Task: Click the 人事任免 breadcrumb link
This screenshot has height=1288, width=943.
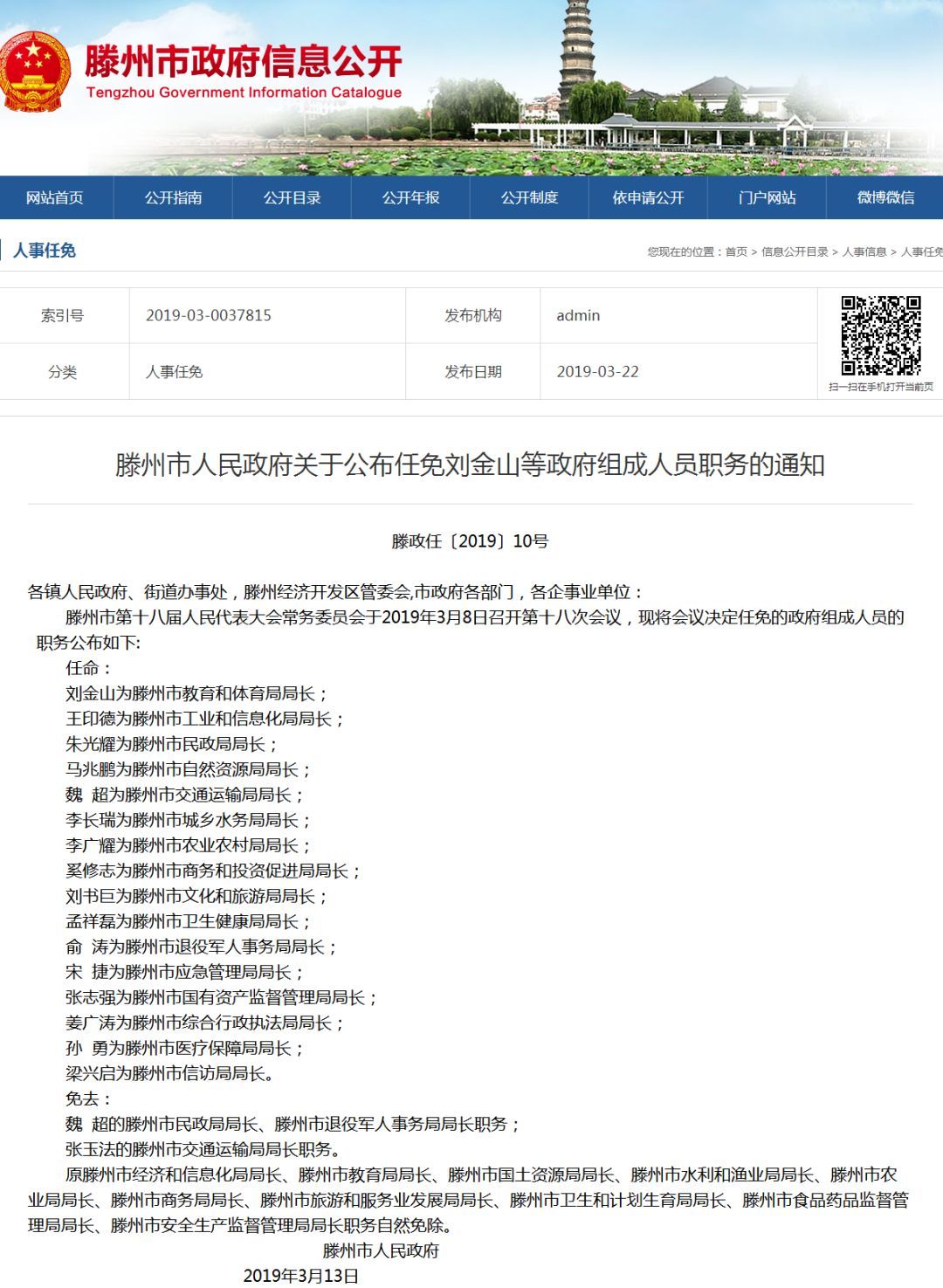Action: tap(923, 253)
